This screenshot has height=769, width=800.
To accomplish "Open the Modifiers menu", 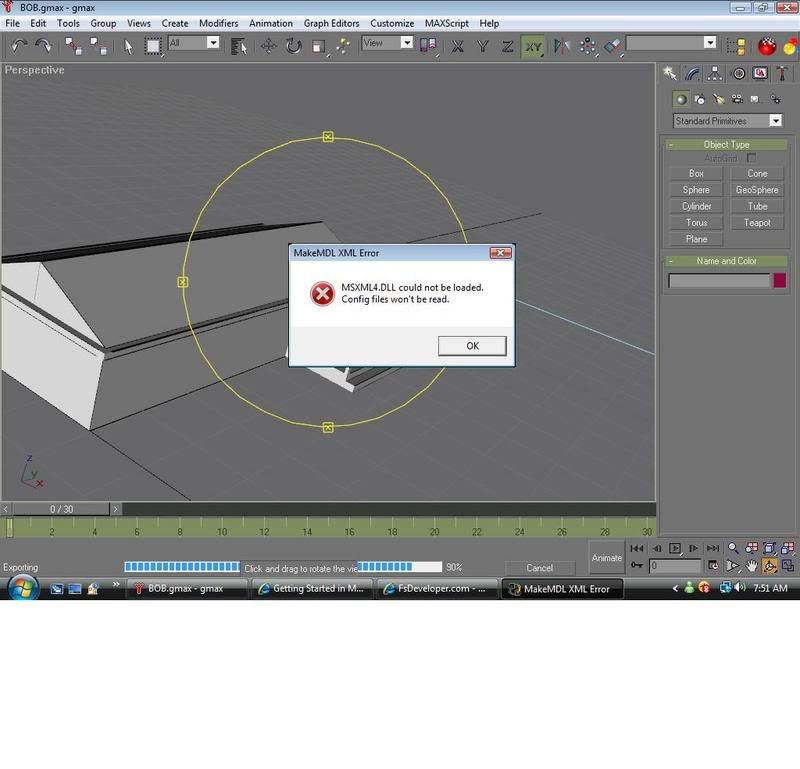I will 218,23.
